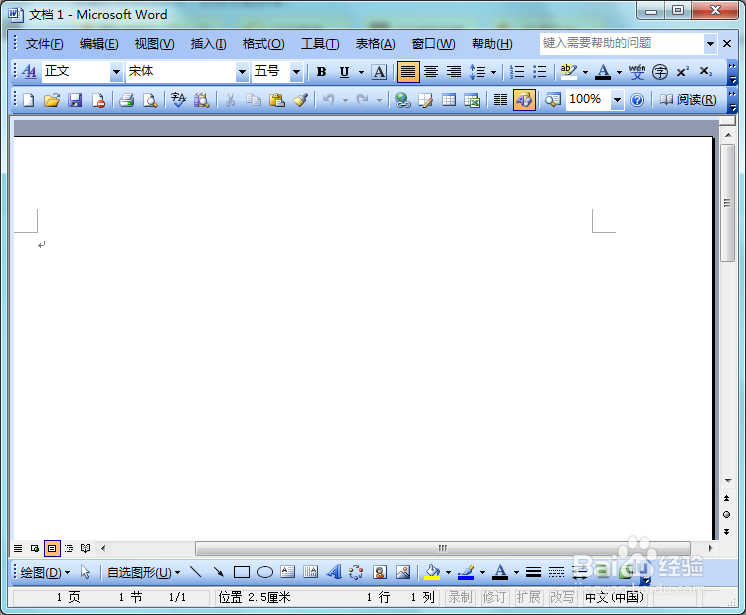
Task: Draw a rectangle shape tool
Action: coord(242,572)
